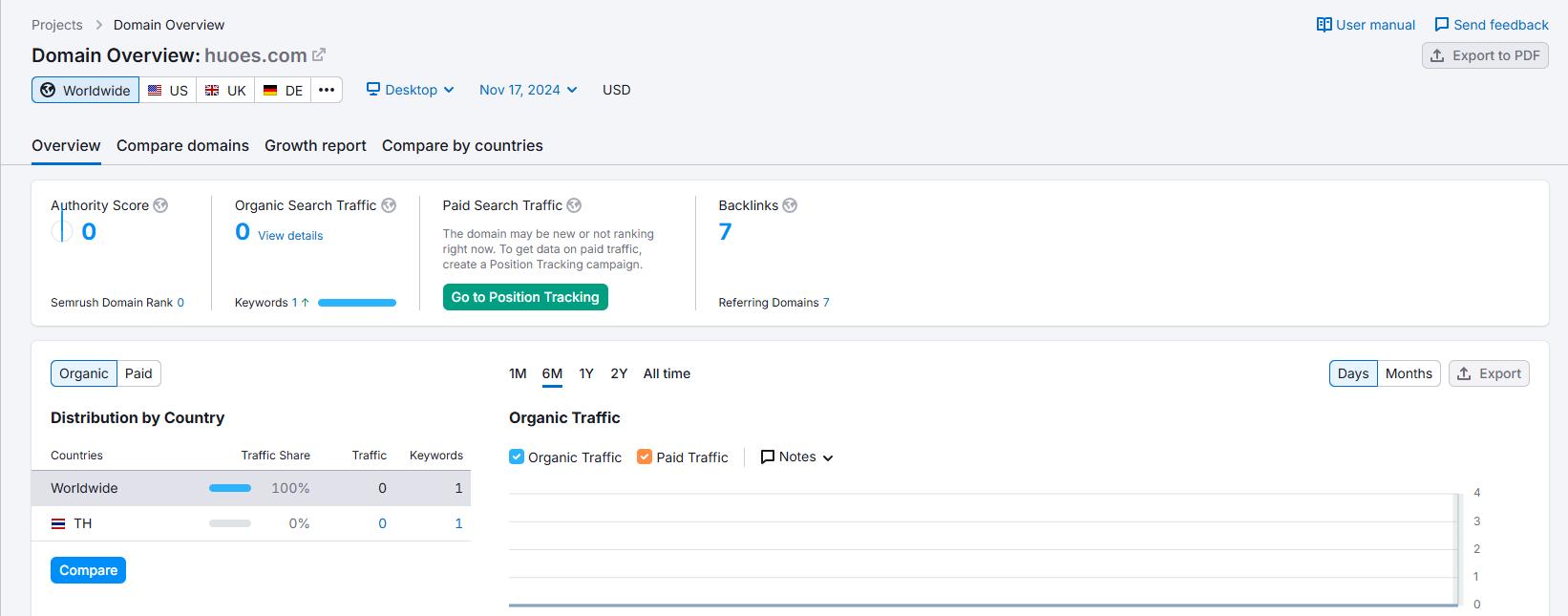Select the 6M time range
The width and height of the screenshot is (1568, 616).
pos(552,373)
